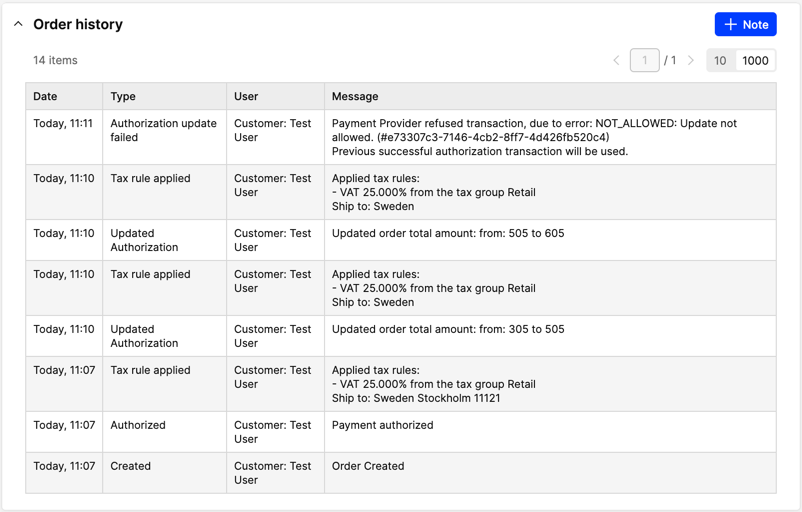This screenshot has height=512, width=802.
Task: Click the Date column header
Action: coord(45,97)
